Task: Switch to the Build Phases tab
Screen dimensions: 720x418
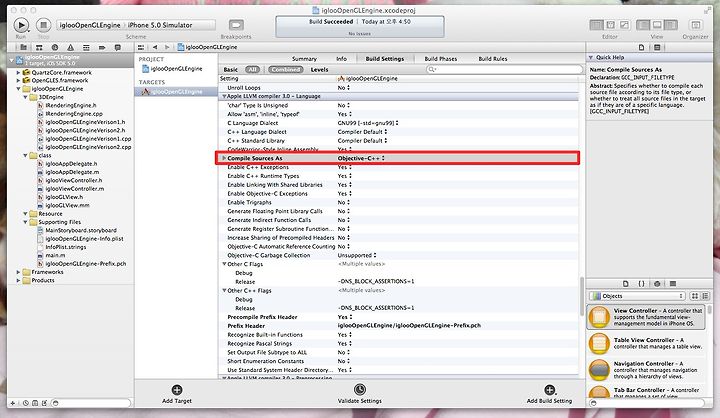Action: coord(440,59)
